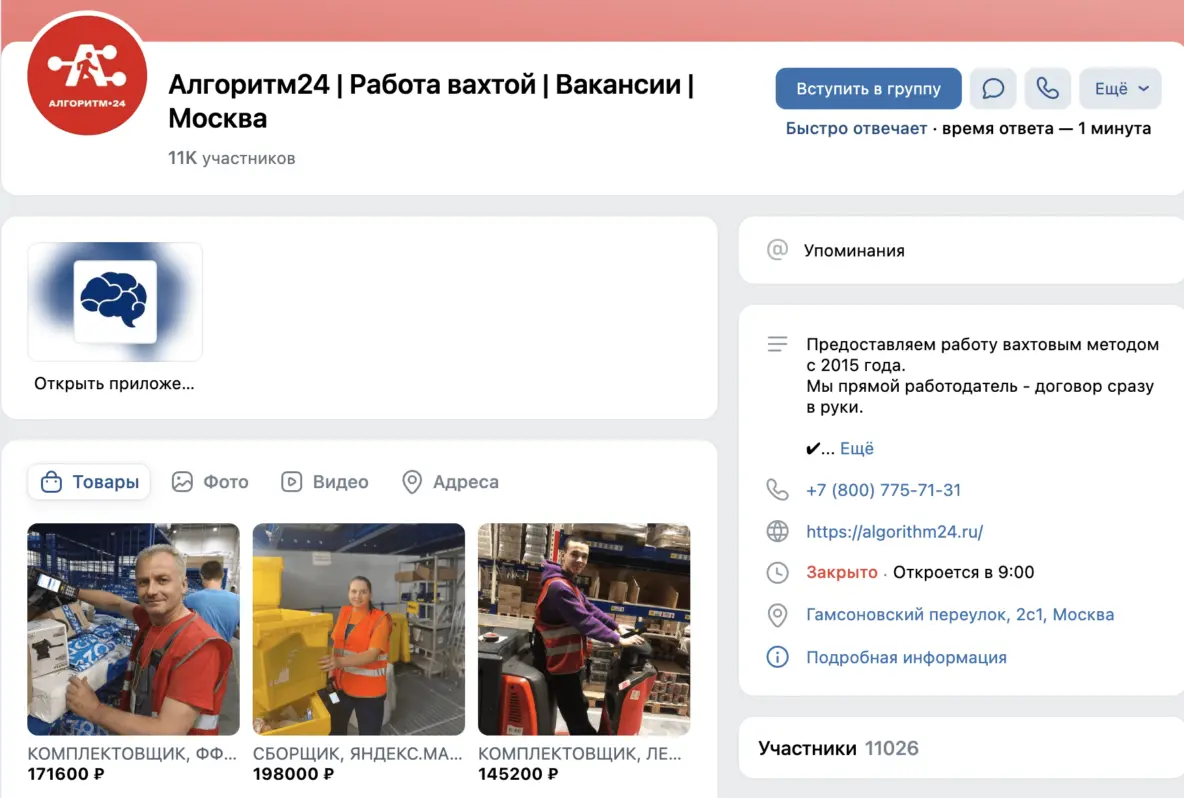Select the Адреса tab

pos(450,482)
